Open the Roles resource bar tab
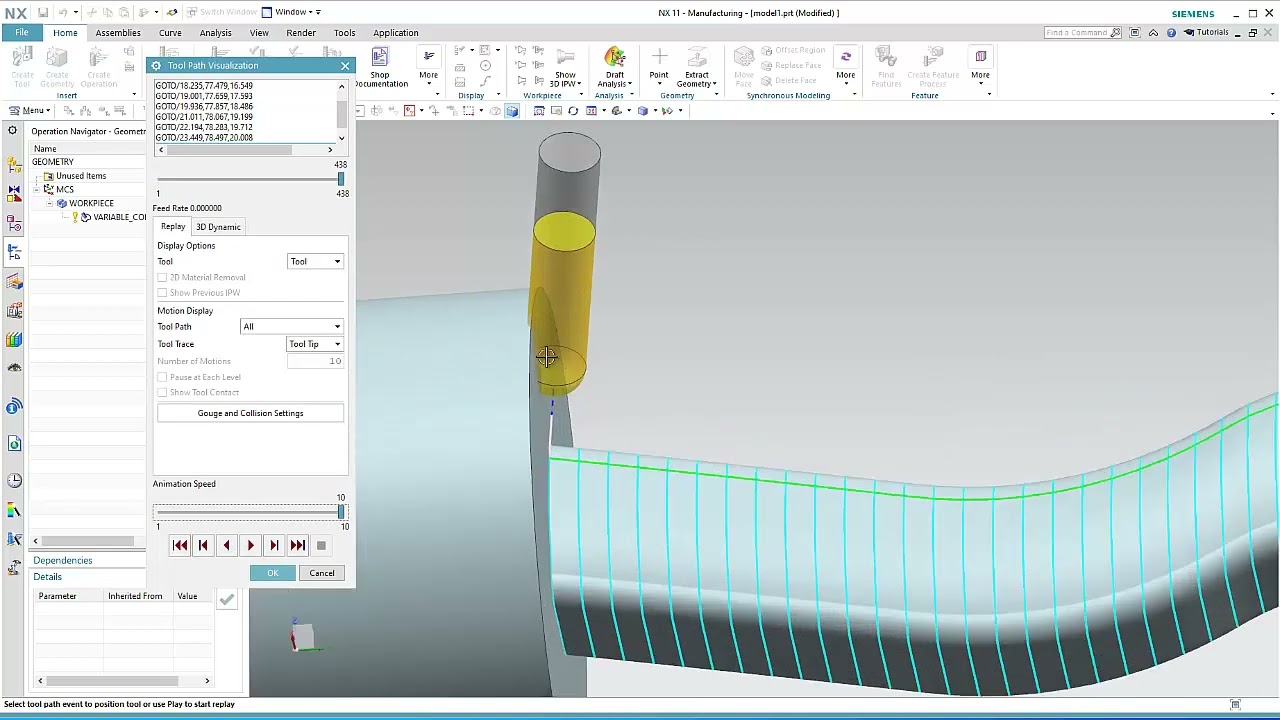This screenshot has height=720, width=1280. pyautogui.click(x=14, y=568)
